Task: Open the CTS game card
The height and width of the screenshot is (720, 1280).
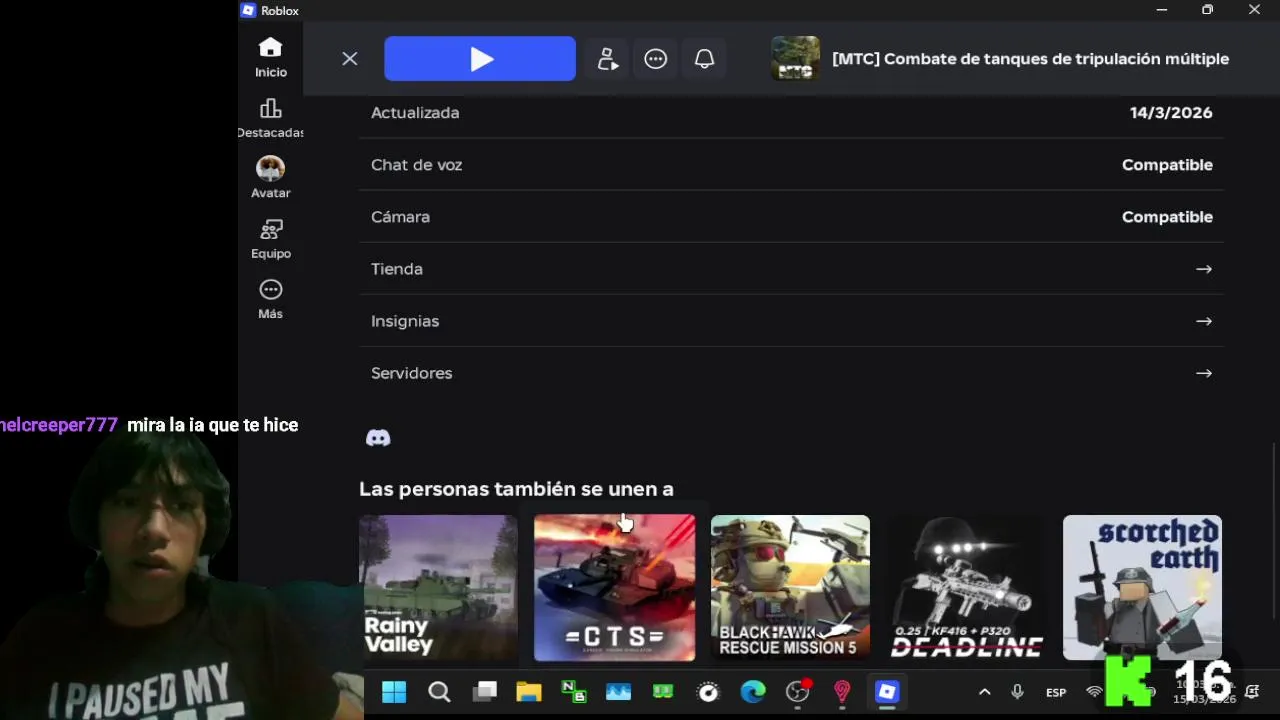Action: 614,588
